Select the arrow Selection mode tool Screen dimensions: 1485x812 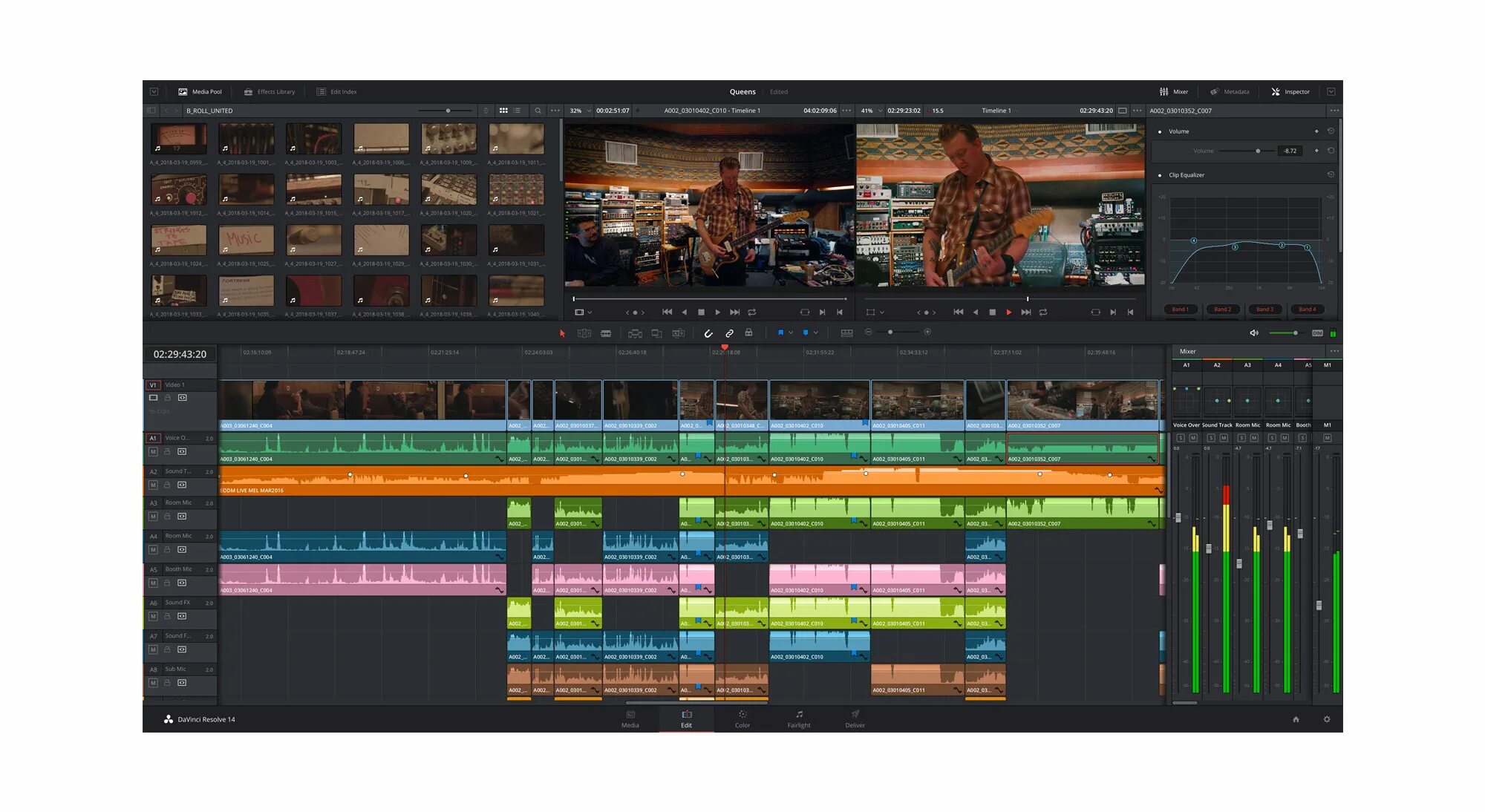point(562,333)
